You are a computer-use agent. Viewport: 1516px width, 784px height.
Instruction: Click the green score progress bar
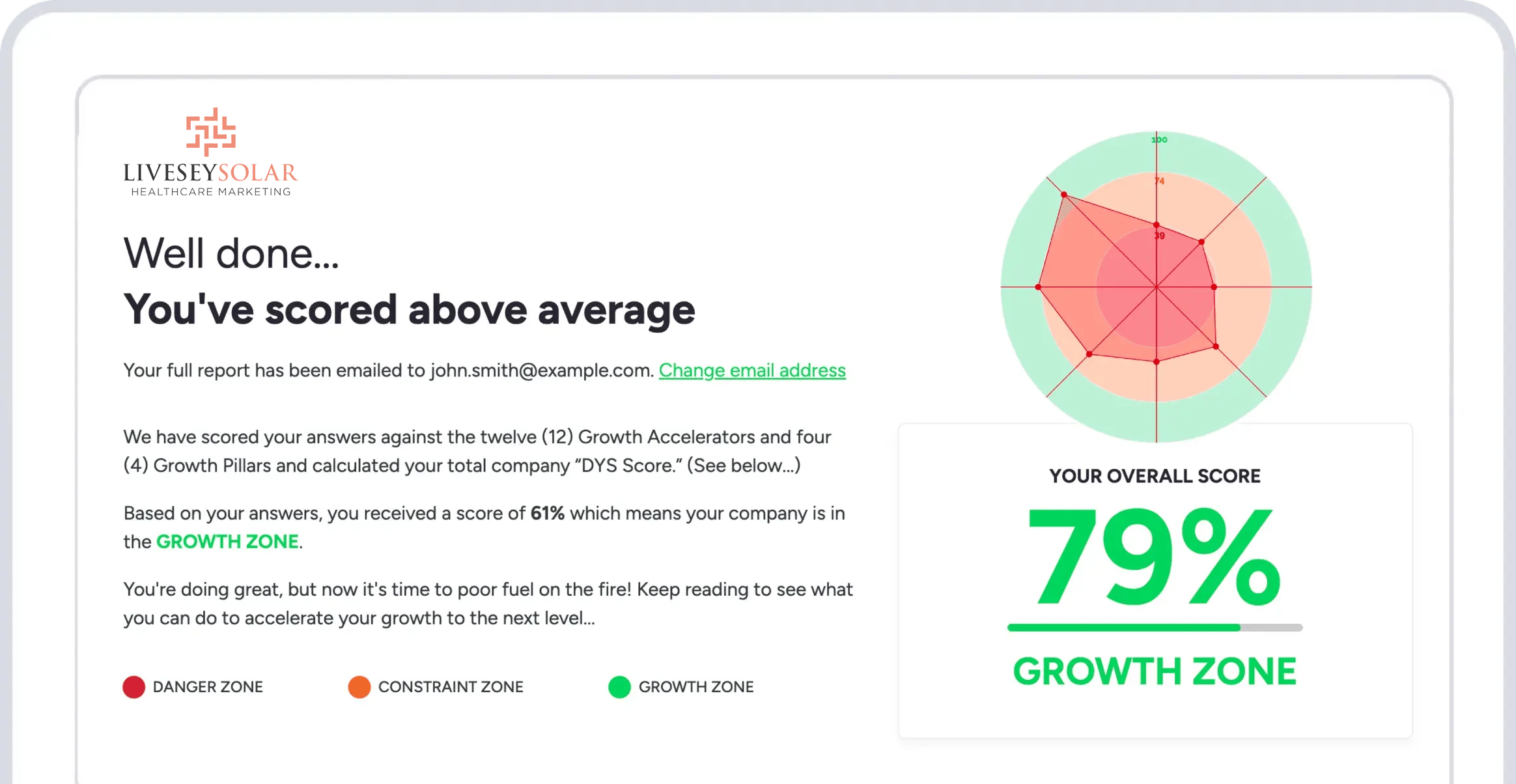pyautogui.click(x=1155, y=628)
